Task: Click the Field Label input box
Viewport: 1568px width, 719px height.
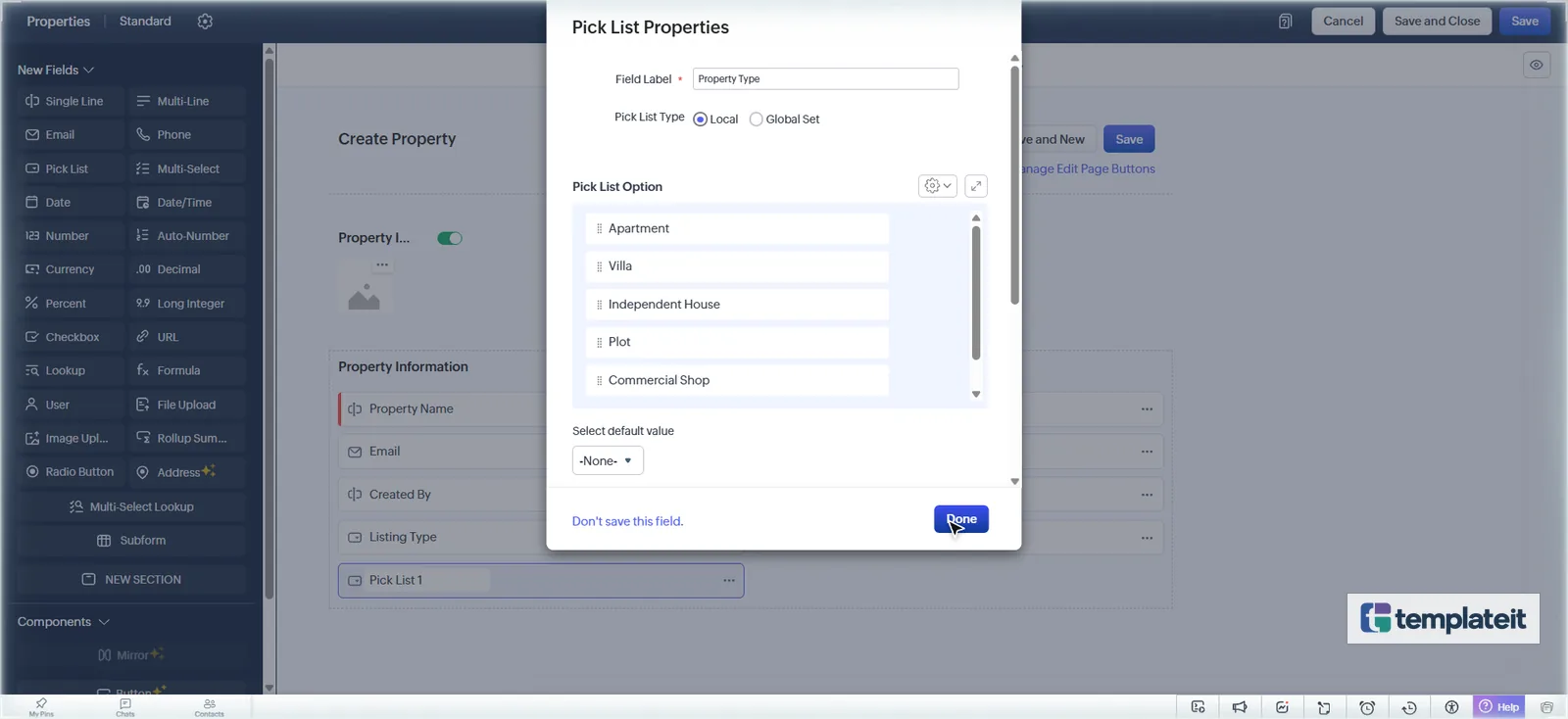Action: 825,78
